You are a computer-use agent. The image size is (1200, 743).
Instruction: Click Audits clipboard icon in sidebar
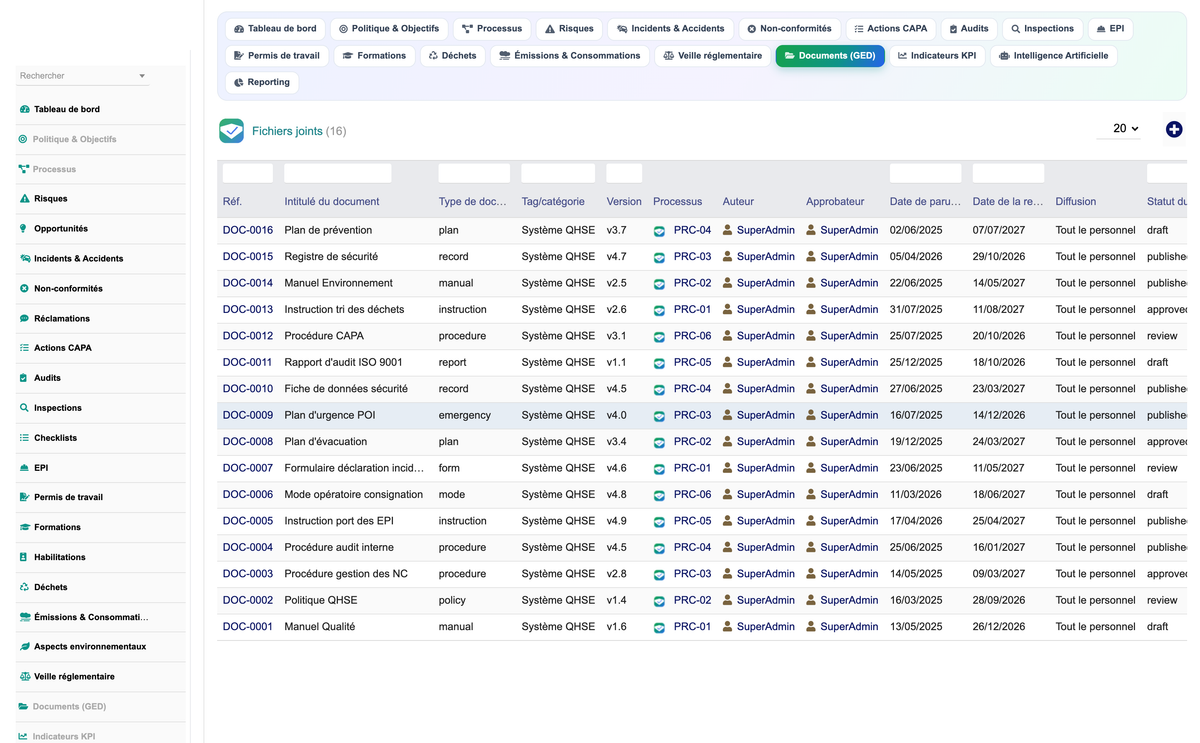(24, 378)
